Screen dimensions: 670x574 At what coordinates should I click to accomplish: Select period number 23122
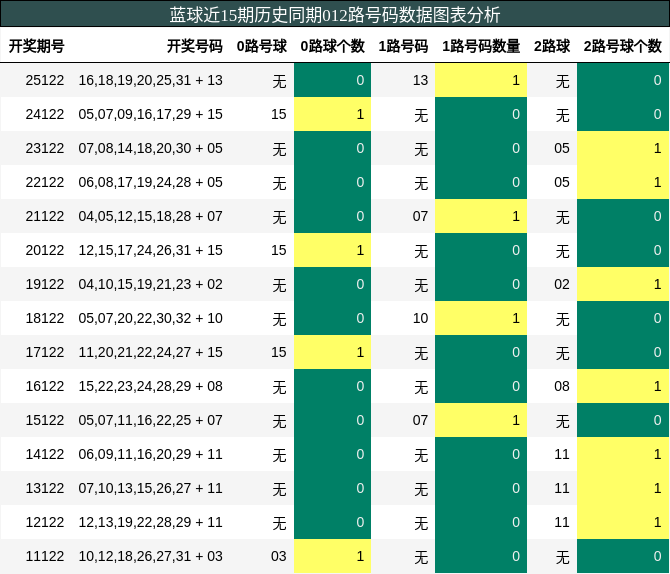click(x=45, y=148)
